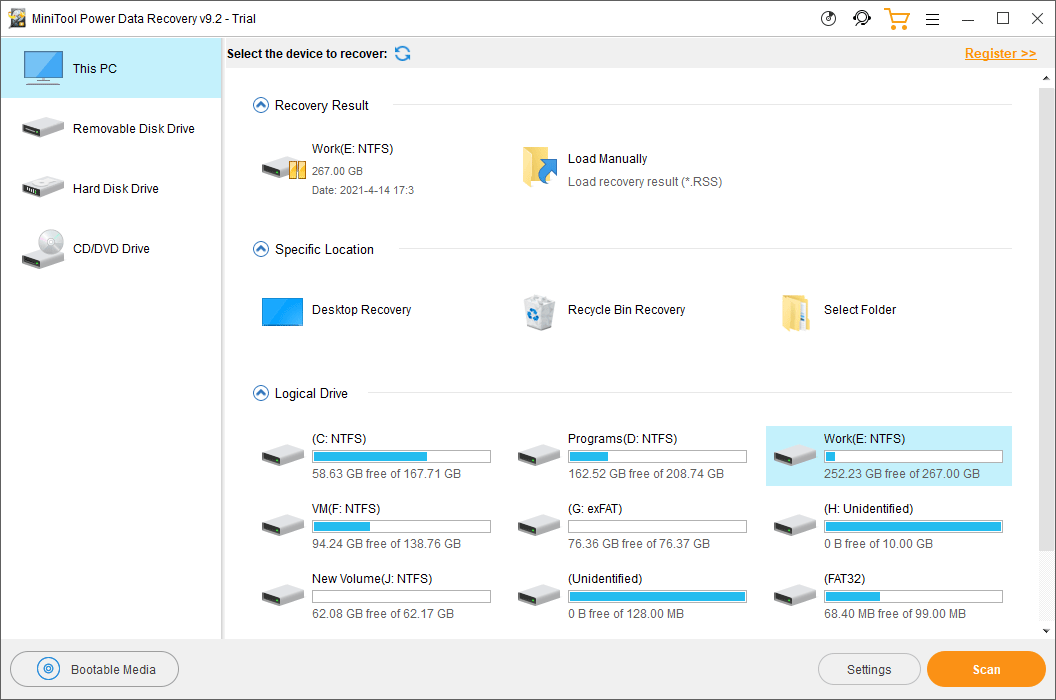This screenshot has width=1056, height=700.
Task: Open the hamburger menu icon
Action: [932, 19]
